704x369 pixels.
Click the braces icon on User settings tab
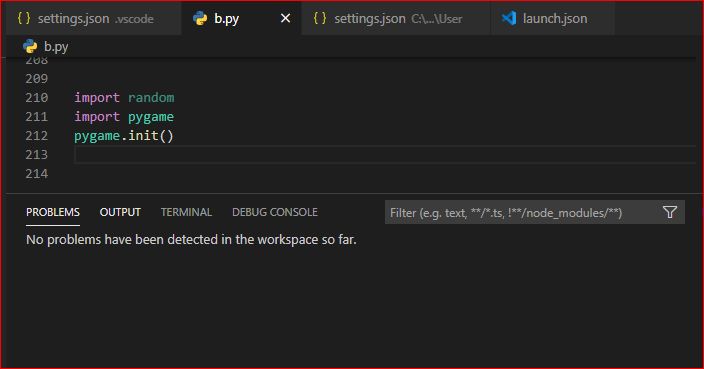pyautogui.click(x=320, y=18)
